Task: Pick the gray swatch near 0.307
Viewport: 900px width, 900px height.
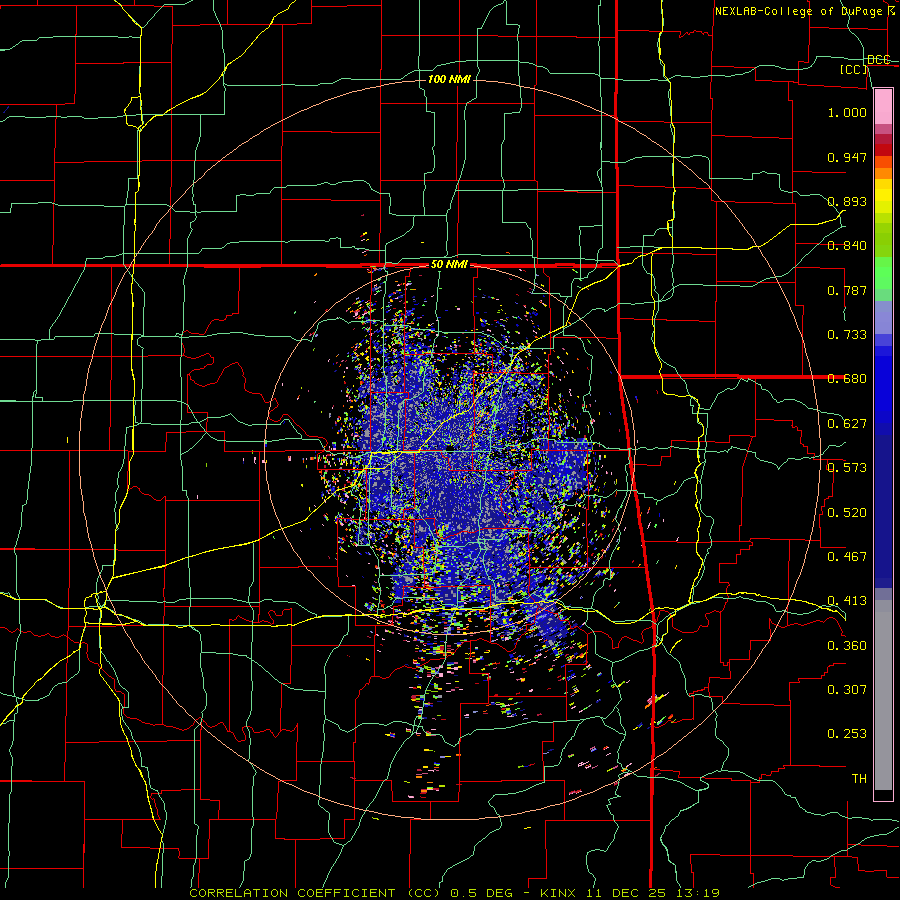Action: 883,695
